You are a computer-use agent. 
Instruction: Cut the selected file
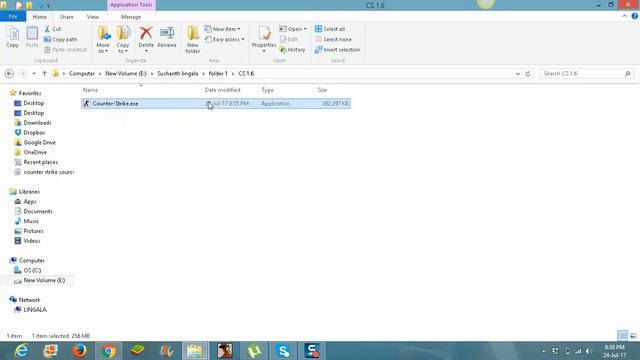53,29
